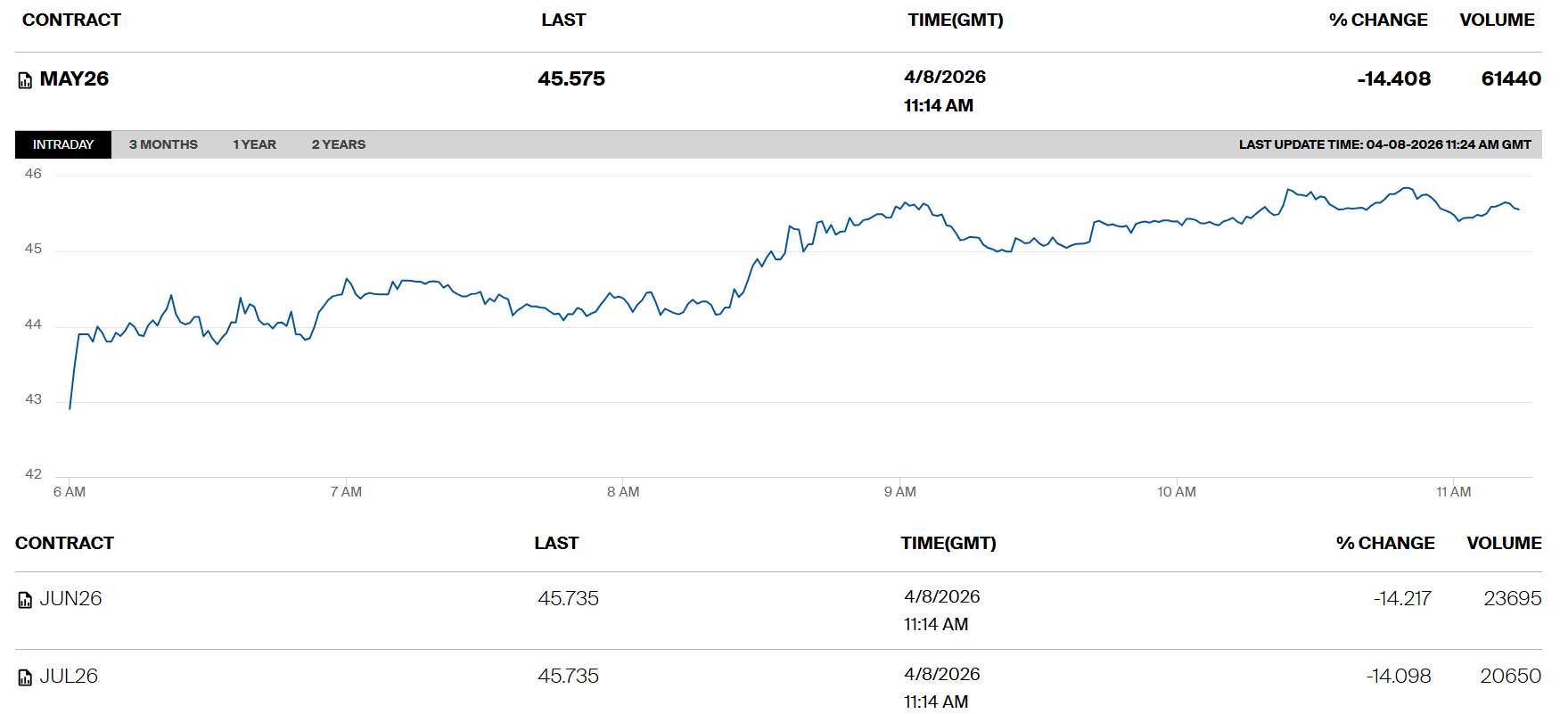Click the top % CHANGE column header
1568x714 pixels.
click(1377, 20)
